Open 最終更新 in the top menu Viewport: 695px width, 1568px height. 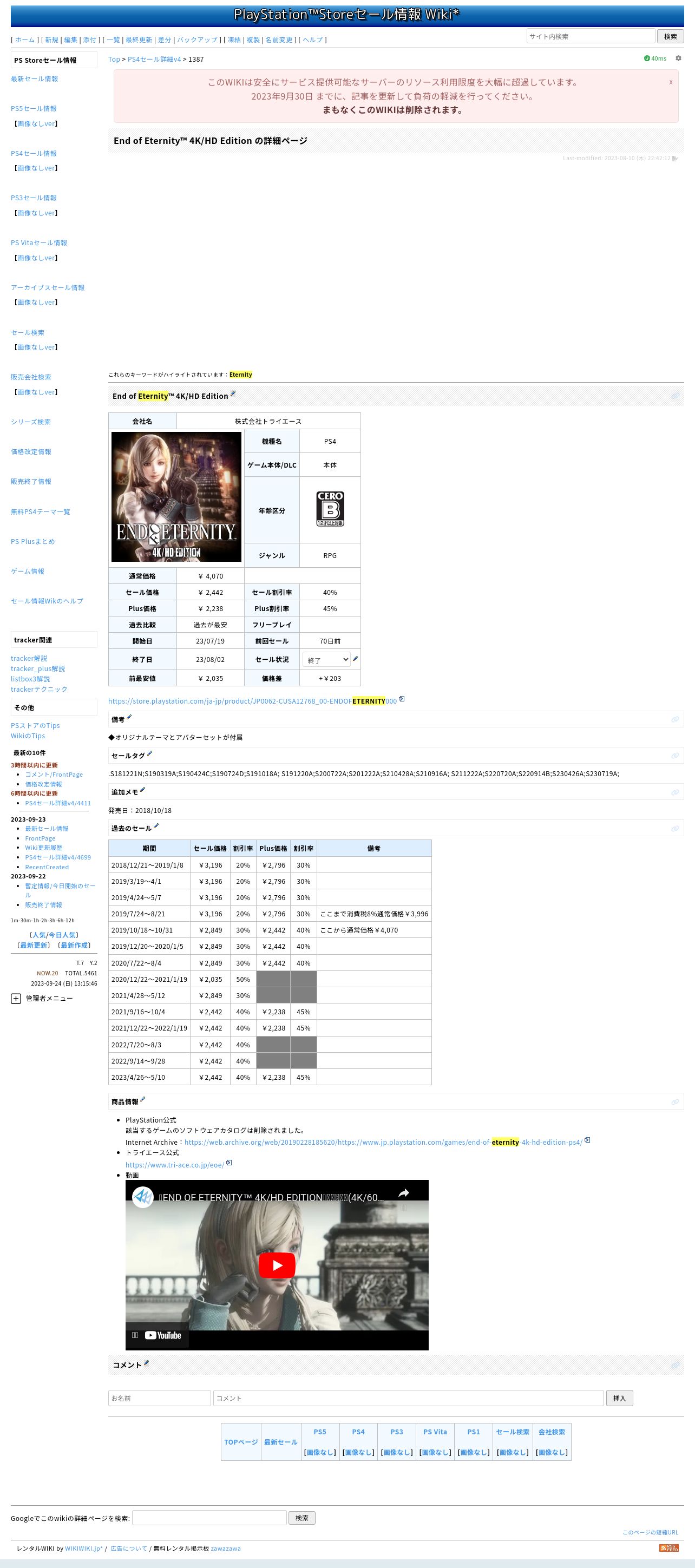[x=139, y=40]
